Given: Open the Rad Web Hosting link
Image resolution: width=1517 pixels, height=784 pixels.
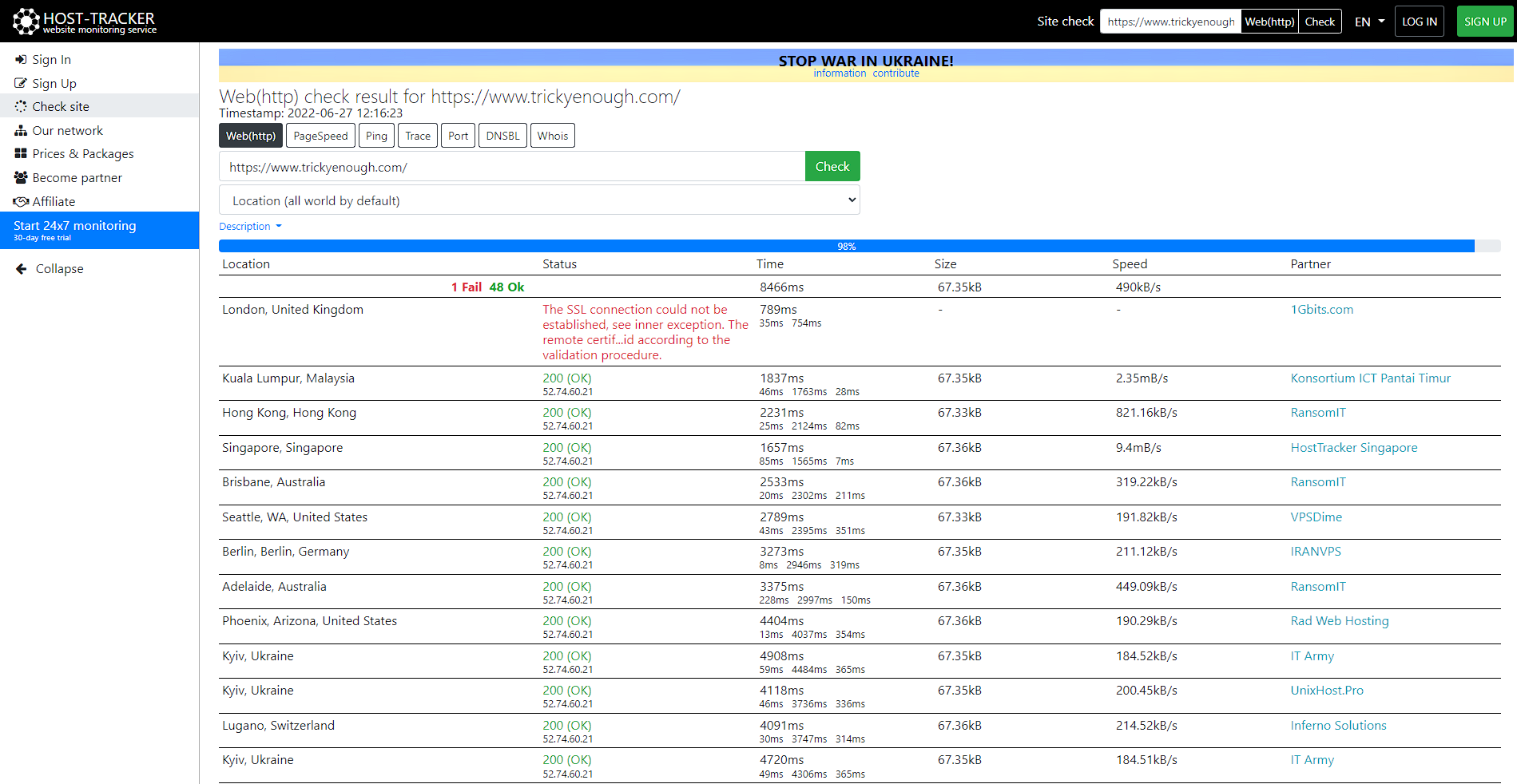Looking at the screenshot, I should click(1340, 621).
